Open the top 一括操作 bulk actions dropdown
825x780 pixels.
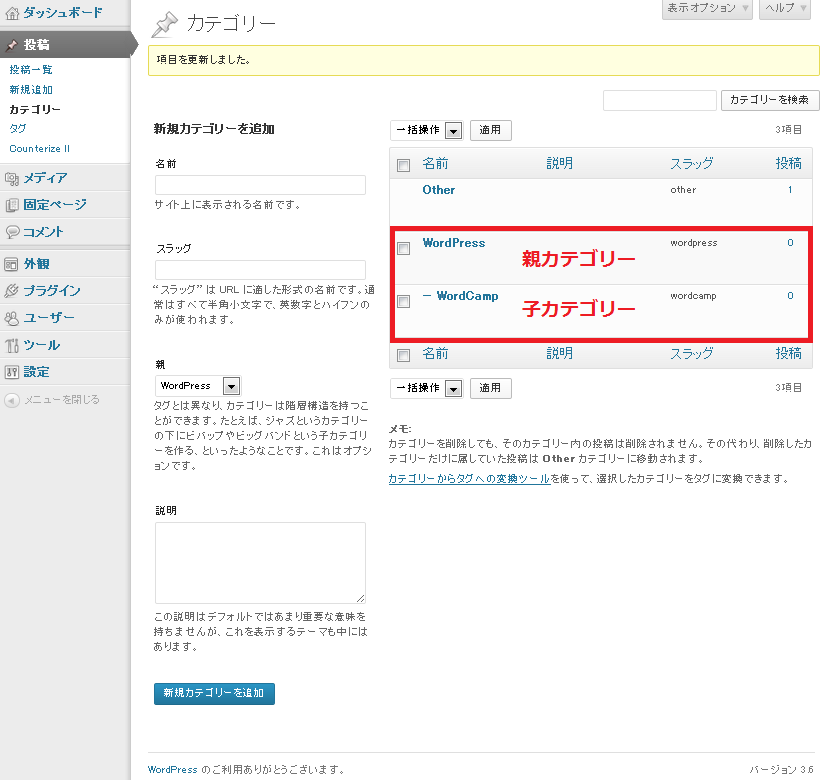tap(426, 130)
